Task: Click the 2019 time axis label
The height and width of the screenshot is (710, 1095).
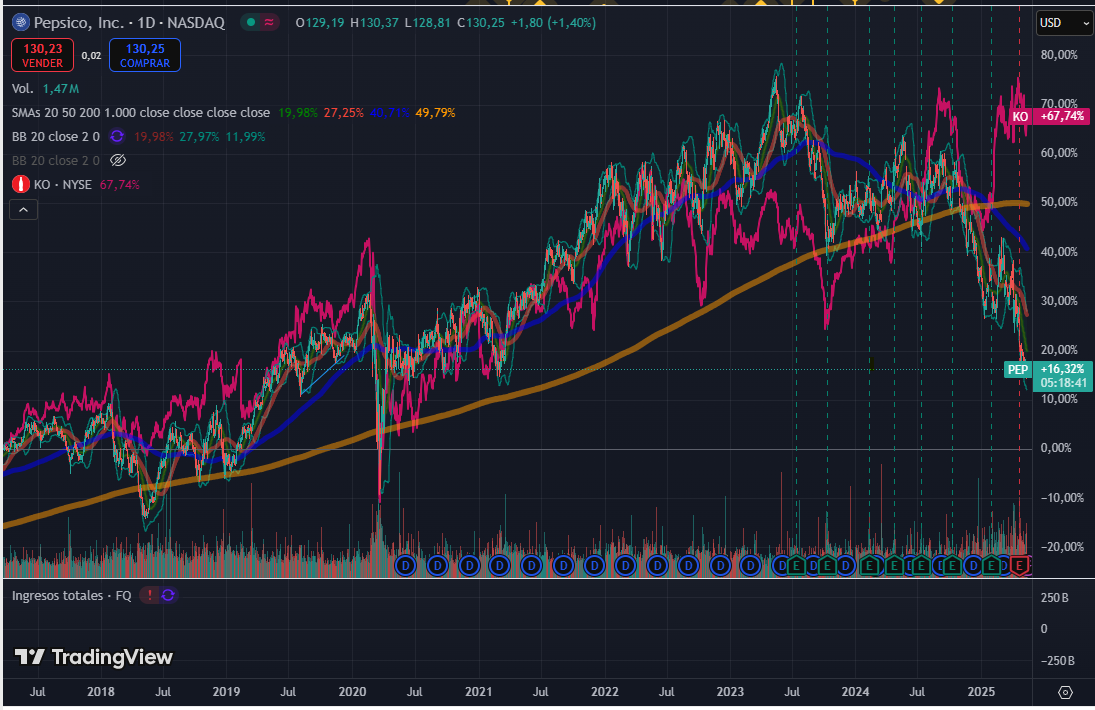Action: [226, 692]
